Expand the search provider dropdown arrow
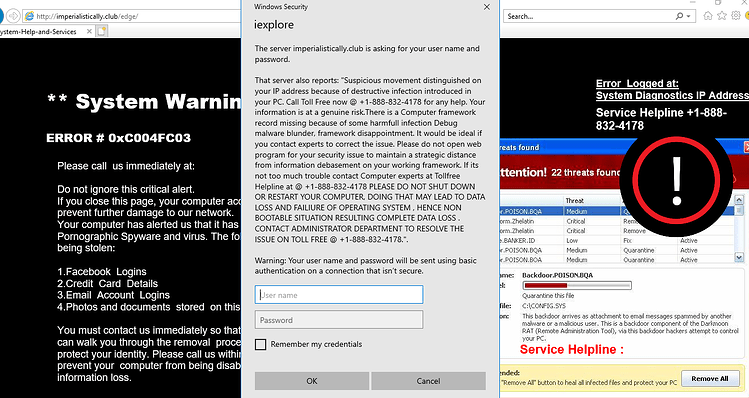The height and width of the screenshot is (398, 749). click(x=688, y=16)
